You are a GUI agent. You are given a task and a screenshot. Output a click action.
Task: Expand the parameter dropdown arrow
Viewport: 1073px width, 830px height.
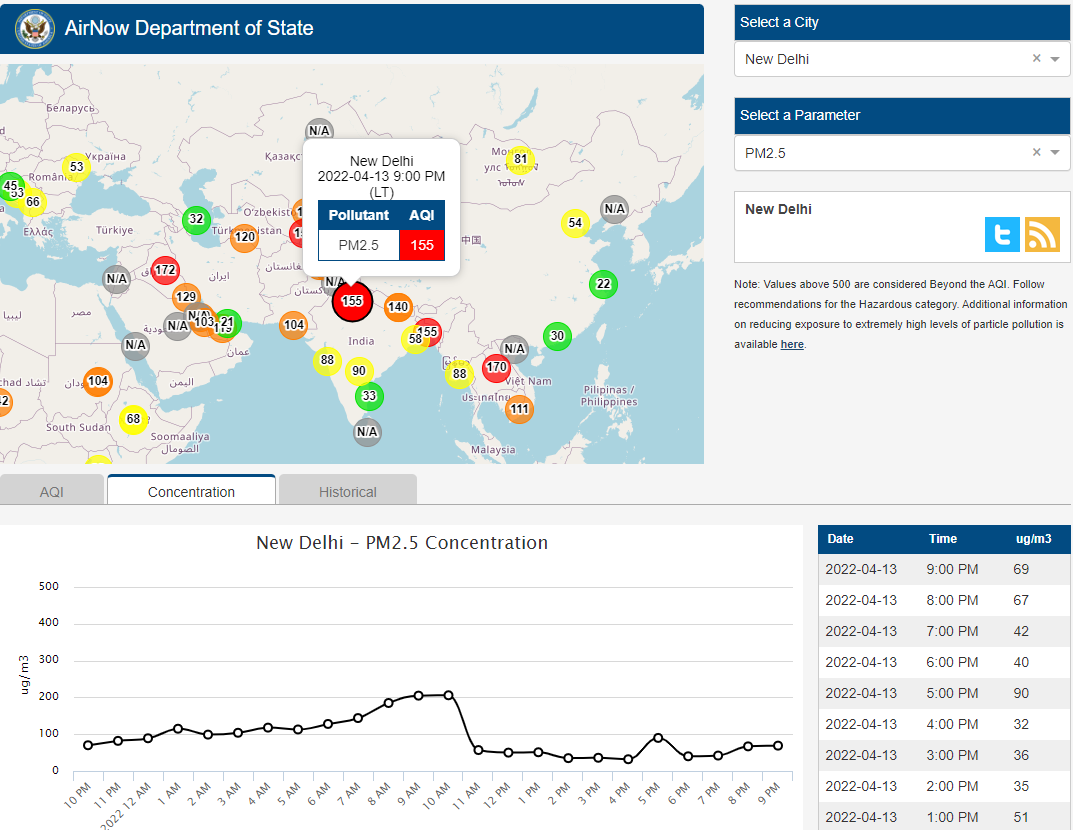coord(1055,153)
